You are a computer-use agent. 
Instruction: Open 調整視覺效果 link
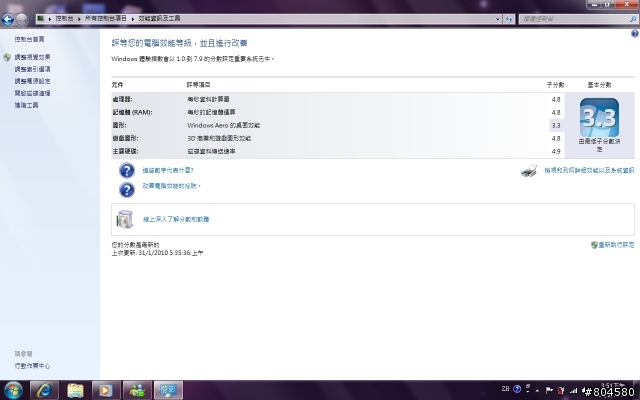click(x=33, y=57)
